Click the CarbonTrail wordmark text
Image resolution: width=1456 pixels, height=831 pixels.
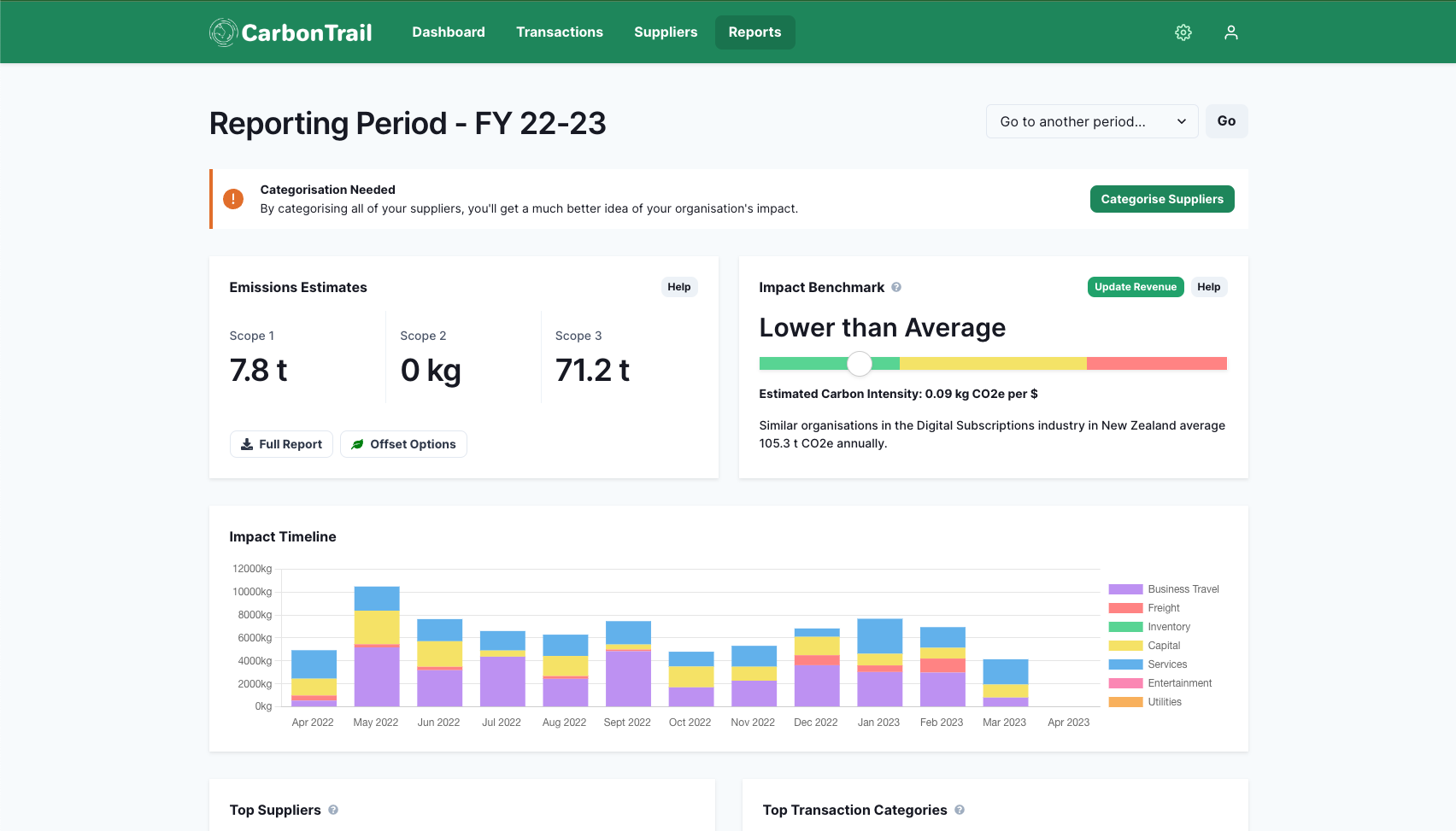tap(307, 32)
